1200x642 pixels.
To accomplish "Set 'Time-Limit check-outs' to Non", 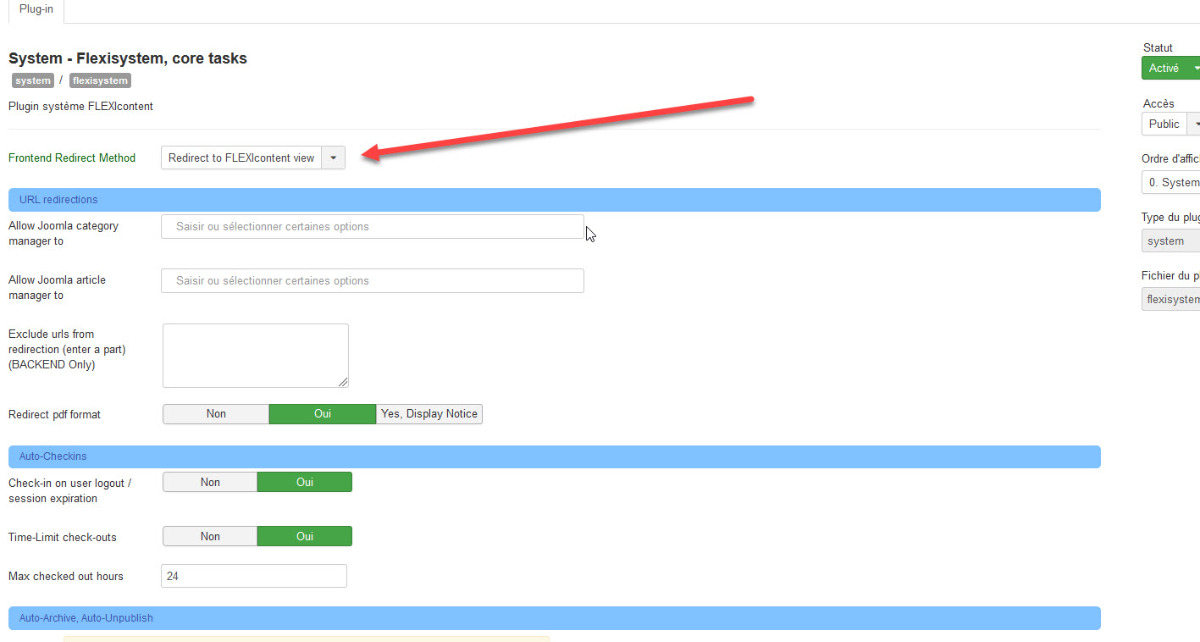I will pos(210,537).
